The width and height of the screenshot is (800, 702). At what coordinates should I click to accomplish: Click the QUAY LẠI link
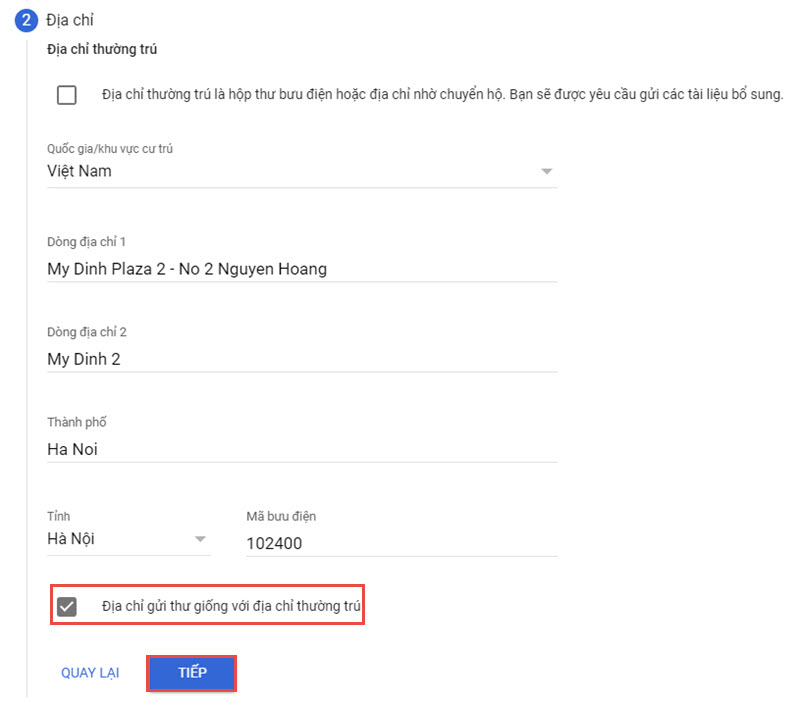pos(90,673)
